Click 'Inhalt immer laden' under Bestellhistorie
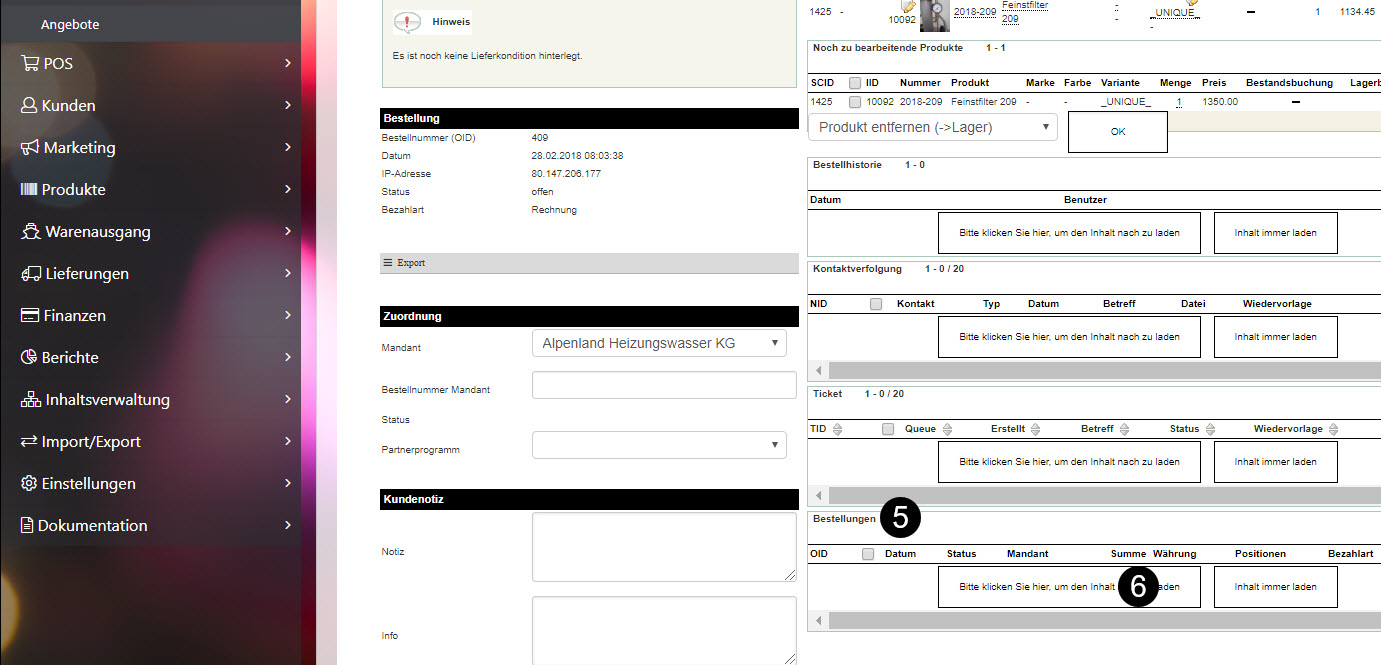The height and width of the screenshot is (665, 1381). pos(1275,233)
